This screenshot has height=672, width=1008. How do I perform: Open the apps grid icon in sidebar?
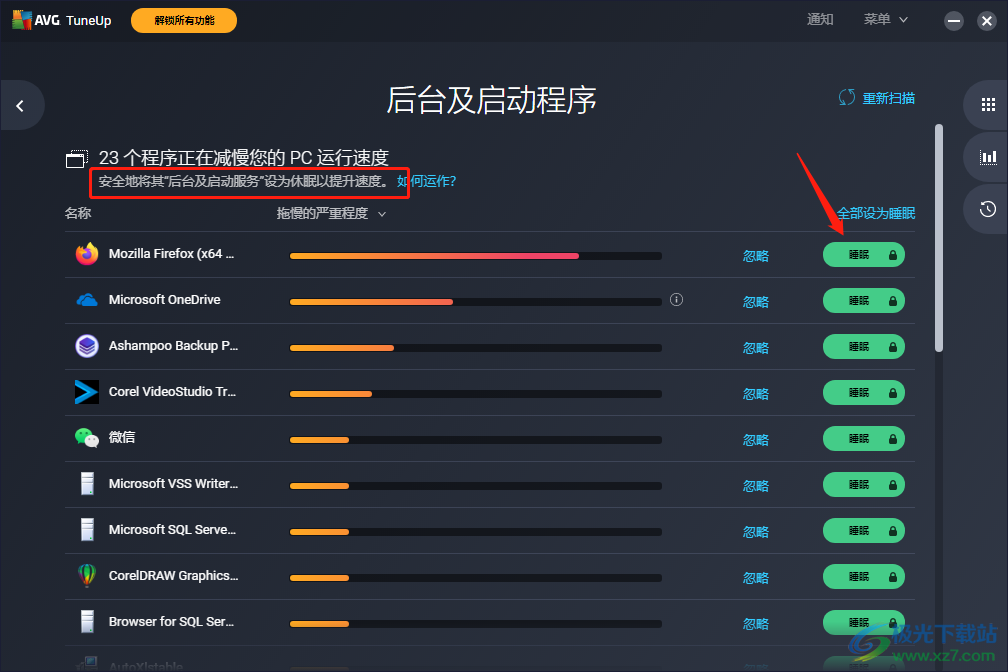pos(988,105)
